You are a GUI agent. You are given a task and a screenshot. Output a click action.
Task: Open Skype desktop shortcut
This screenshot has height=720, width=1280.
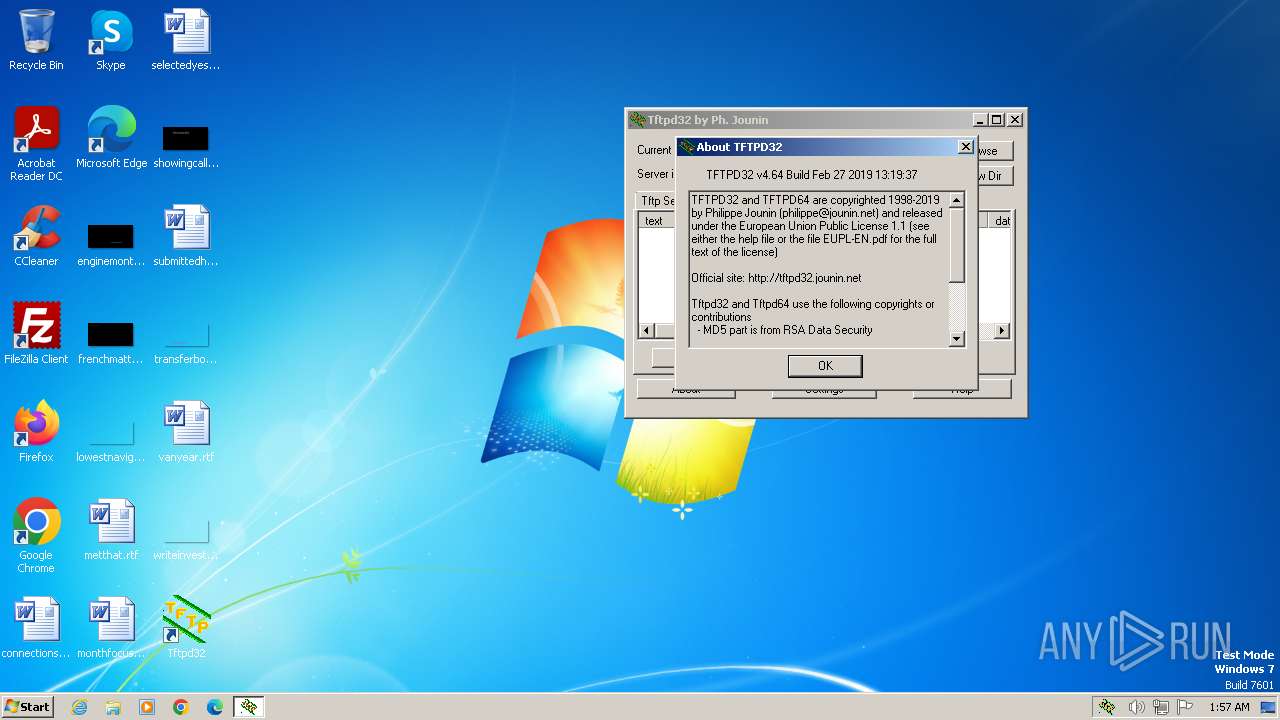(111, 40)
